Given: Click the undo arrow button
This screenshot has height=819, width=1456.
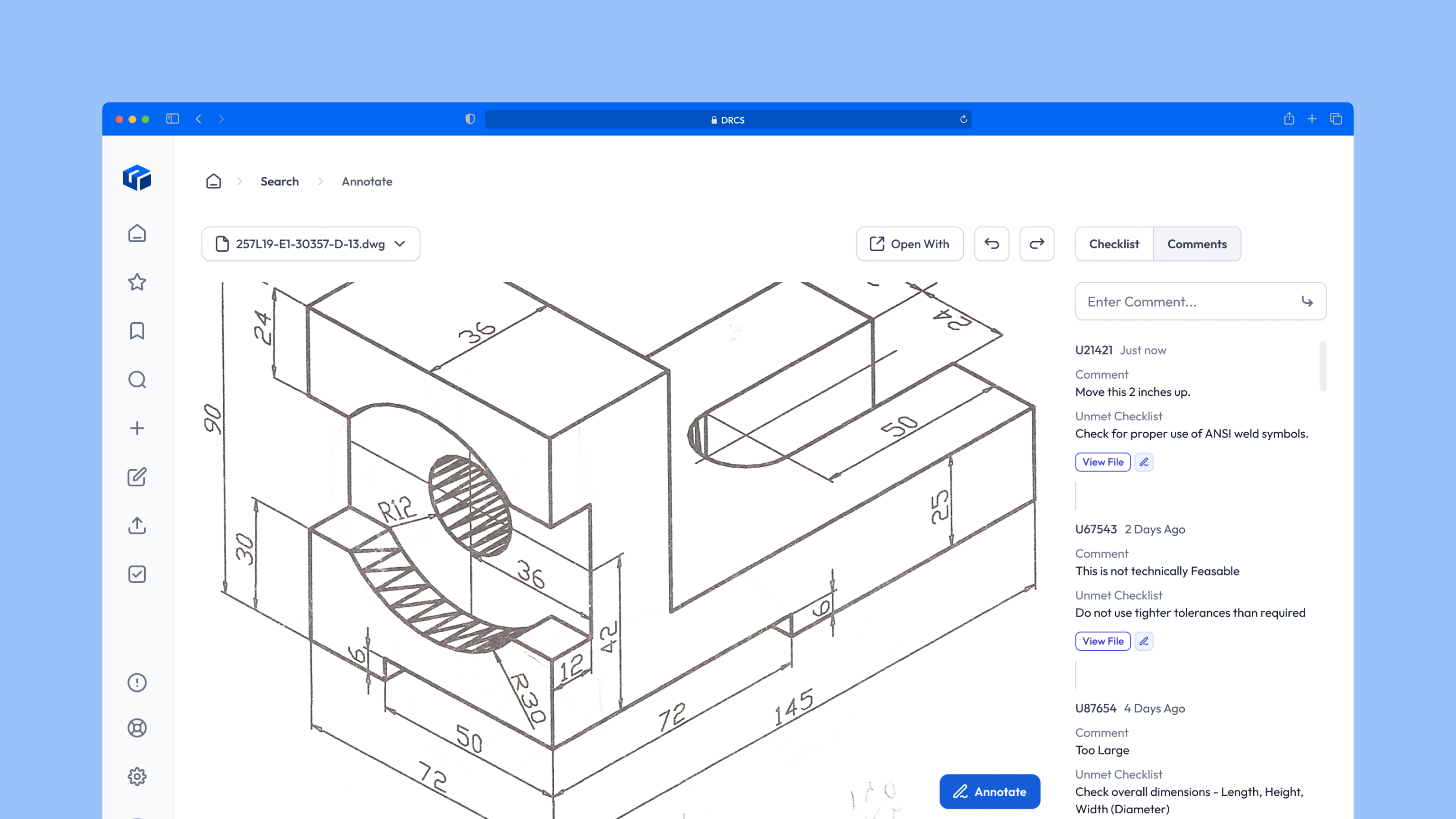Looking at the screenshot, I should tap(992, 244).
